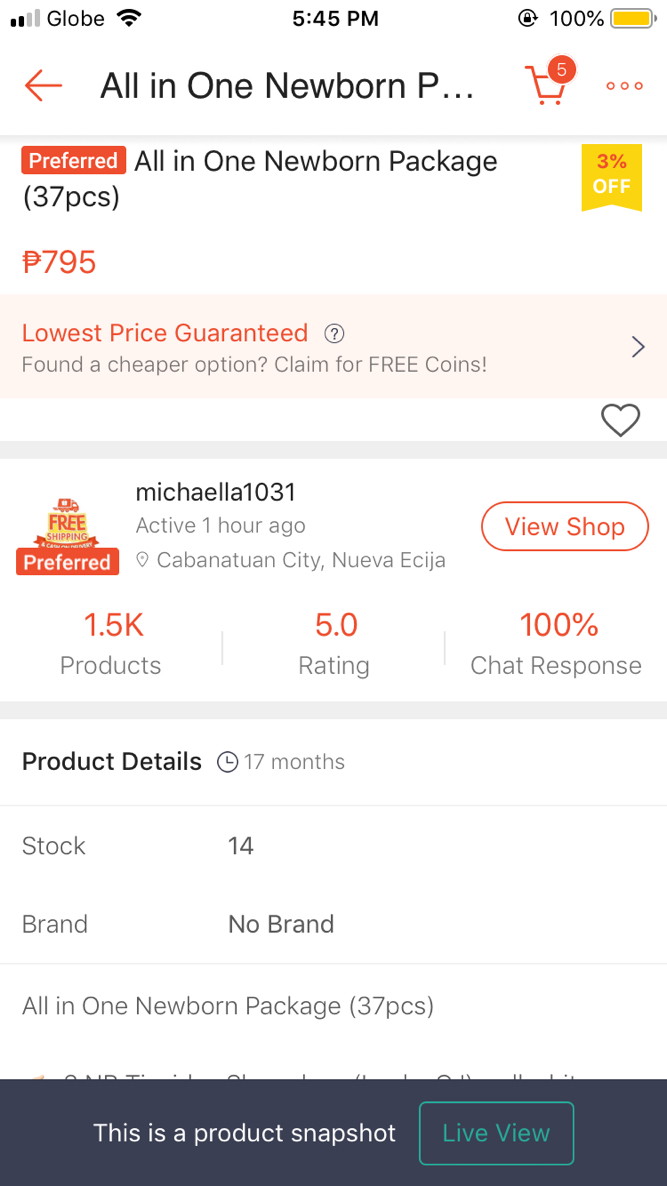667x1186 pixels.
Task: Tap the 3% OFF discount badge
Action: coord(612,176)
